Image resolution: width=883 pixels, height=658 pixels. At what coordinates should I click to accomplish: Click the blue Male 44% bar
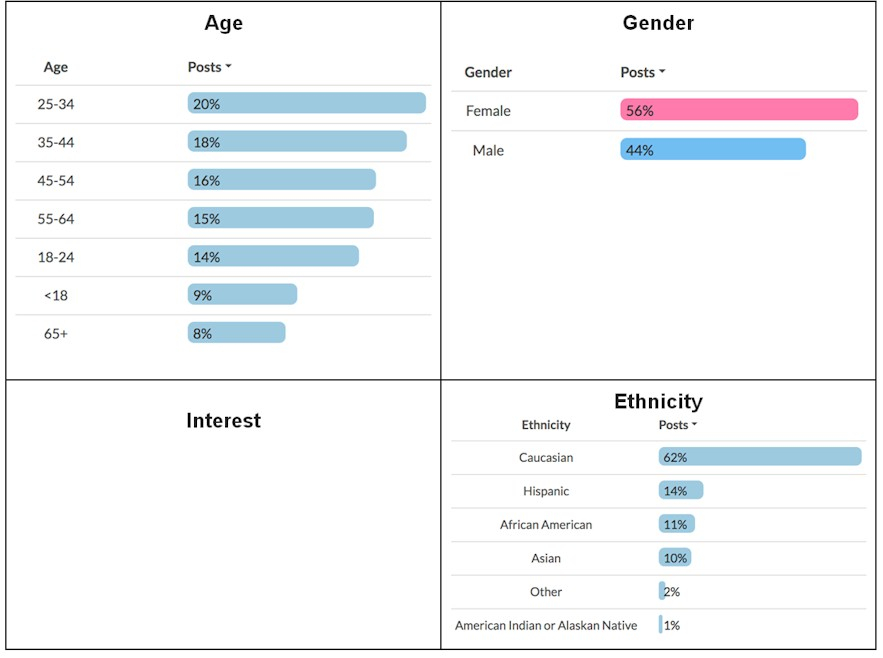[x=712, y=150]
